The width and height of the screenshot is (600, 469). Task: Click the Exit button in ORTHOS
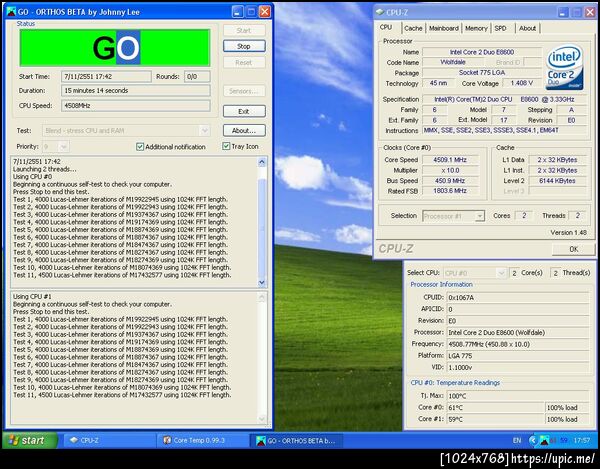coord(244,111)
